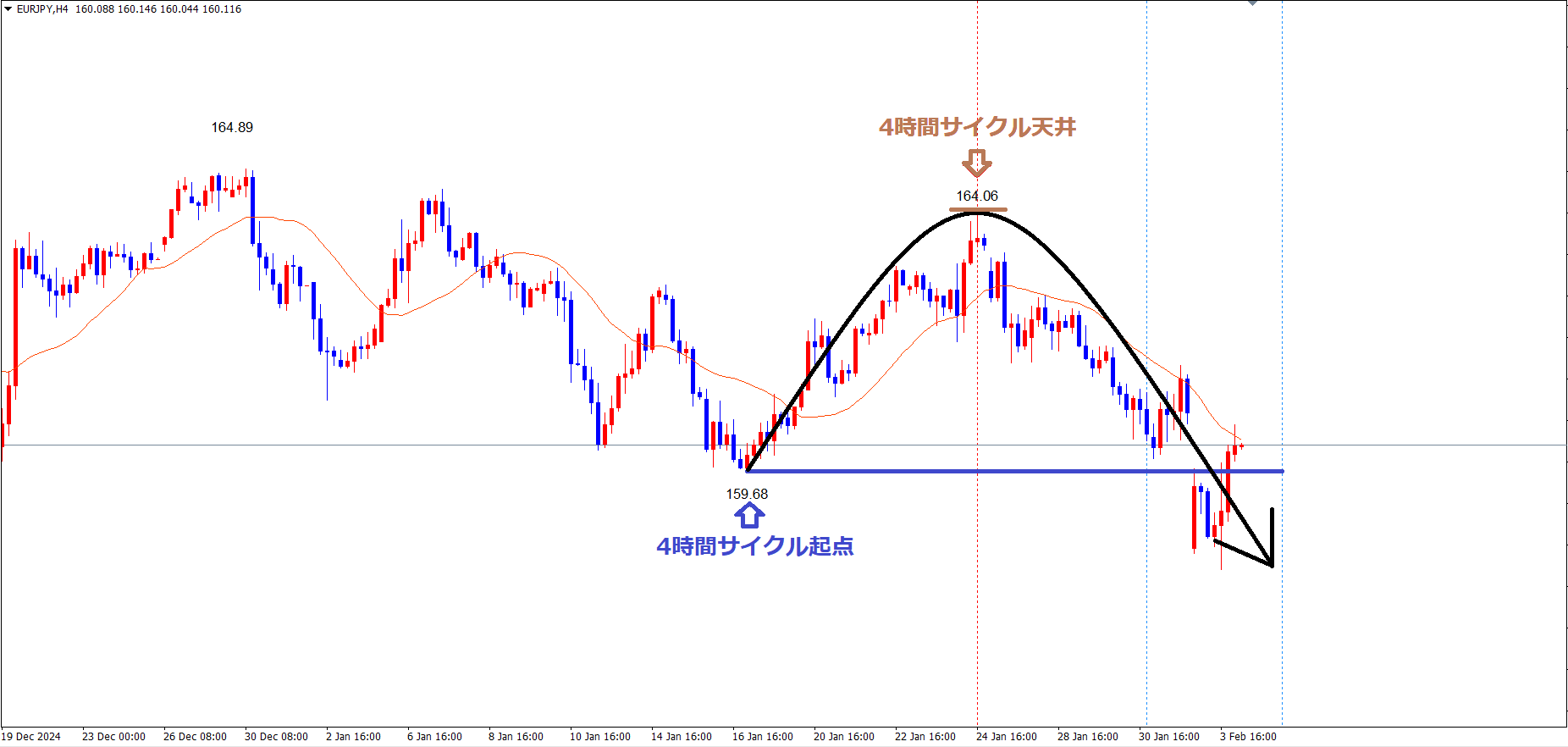
Task: Select the short brown line under 164.06
Action: (978, 209)
